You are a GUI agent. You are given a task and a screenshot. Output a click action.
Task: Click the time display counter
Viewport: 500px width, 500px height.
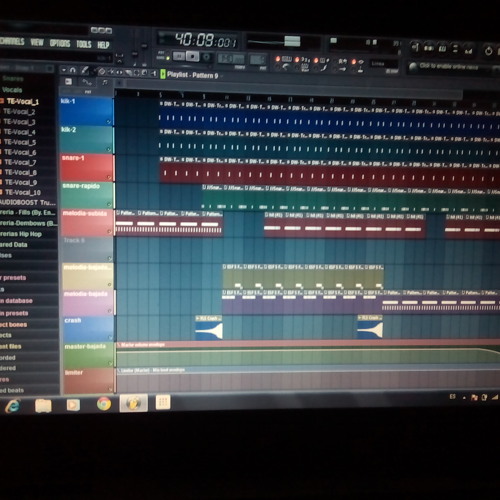[205, 41]
